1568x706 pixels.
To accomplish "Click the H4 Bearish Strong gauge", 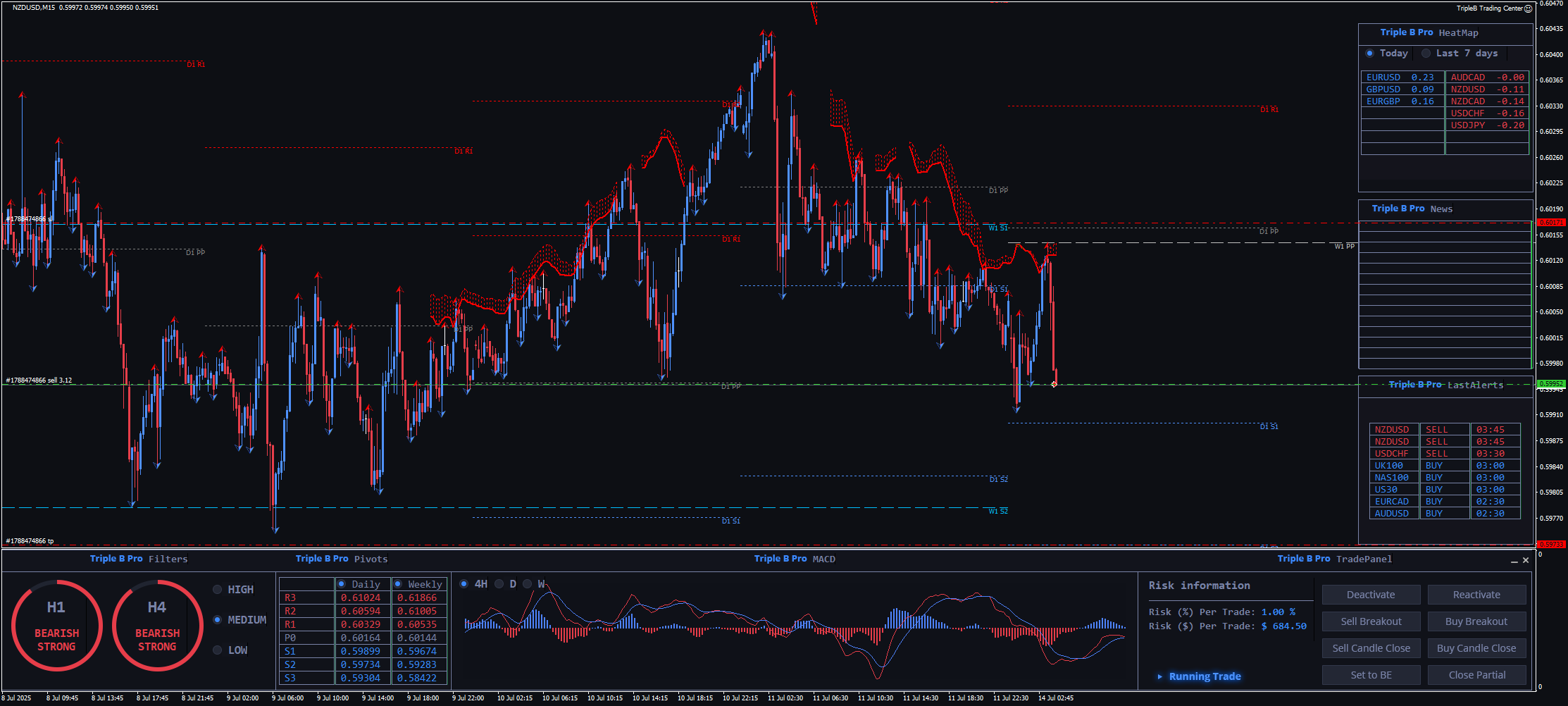I will 157,626.
